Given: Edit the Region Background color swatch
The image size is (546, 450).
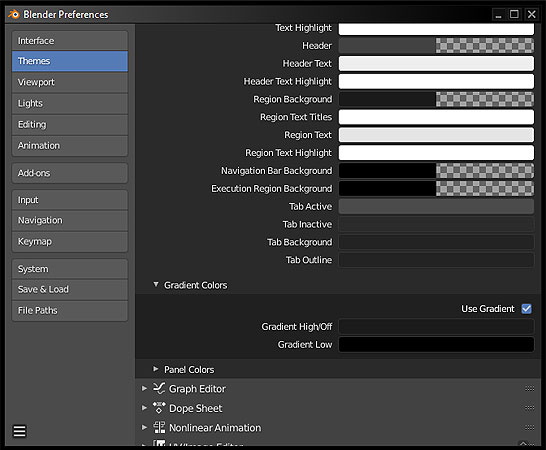Looking at the screenshot, I should coord(436,99).
